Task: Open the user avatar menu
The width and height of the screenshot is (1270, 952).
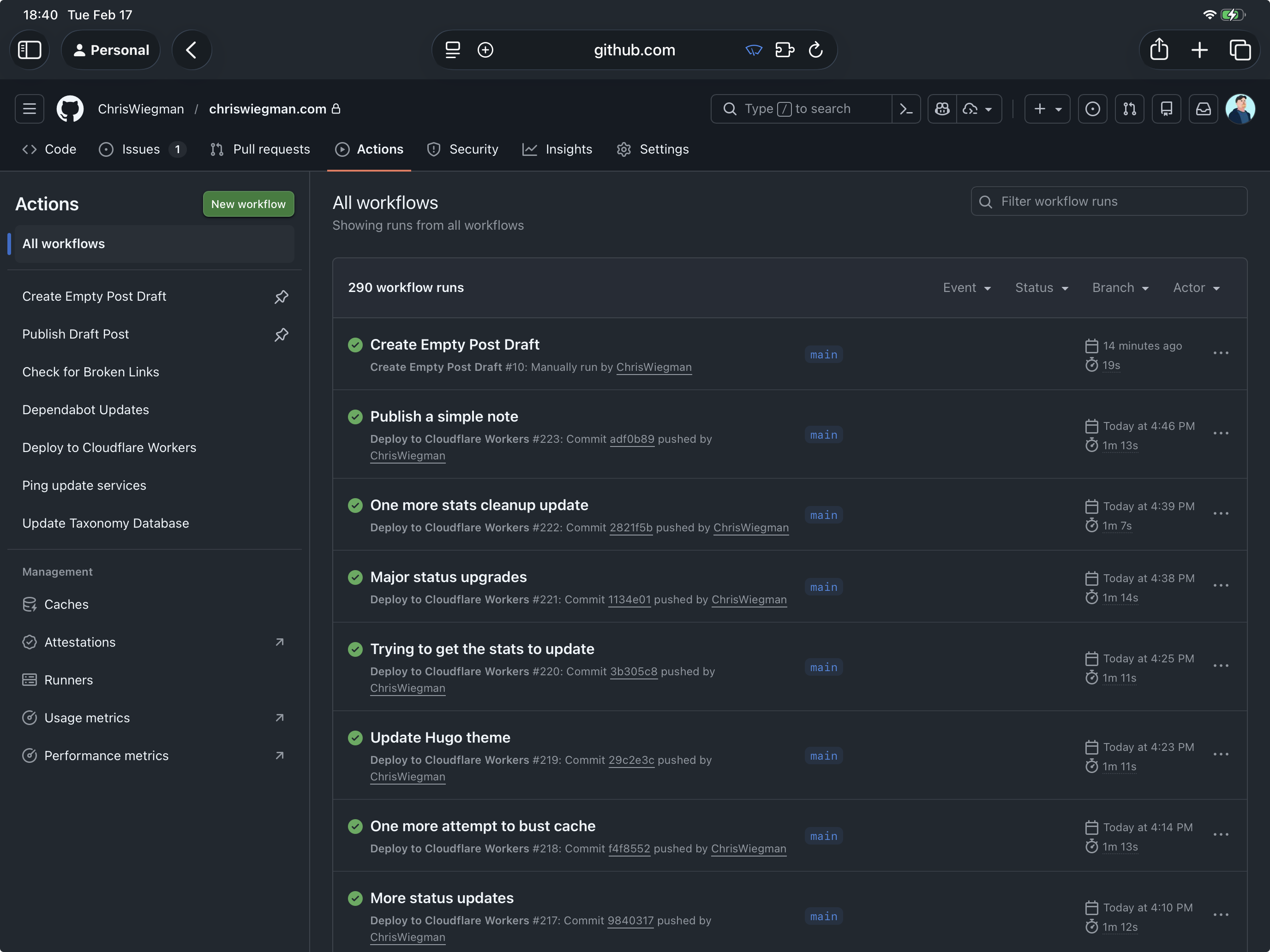Action: [1240, 108]
